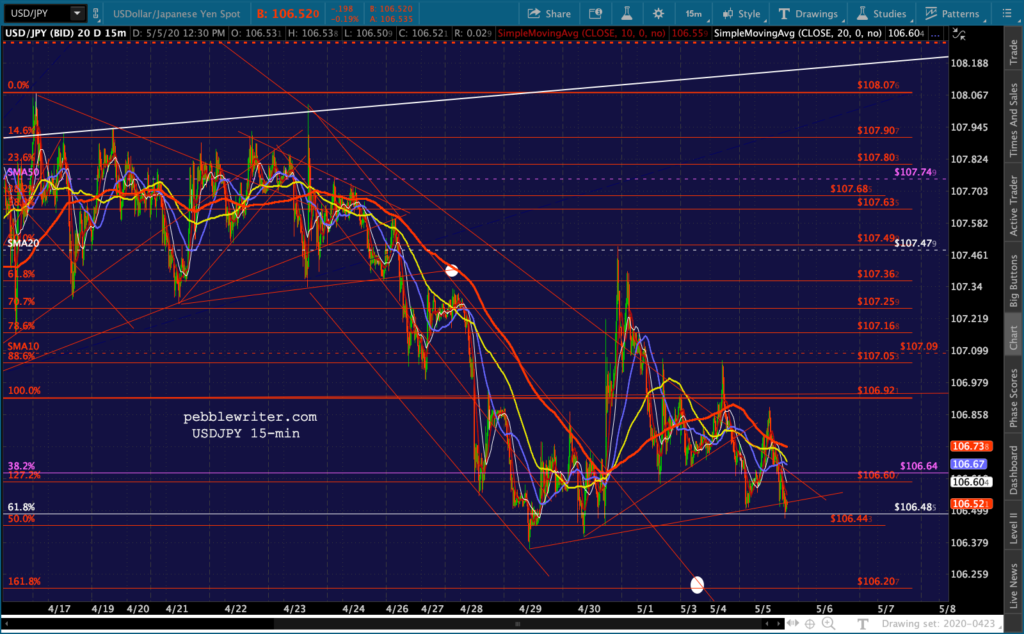The height and width of the screenshot is (634, 1024).
Task: Click the 161.8% Fibonacci level label
Action: 24,581
